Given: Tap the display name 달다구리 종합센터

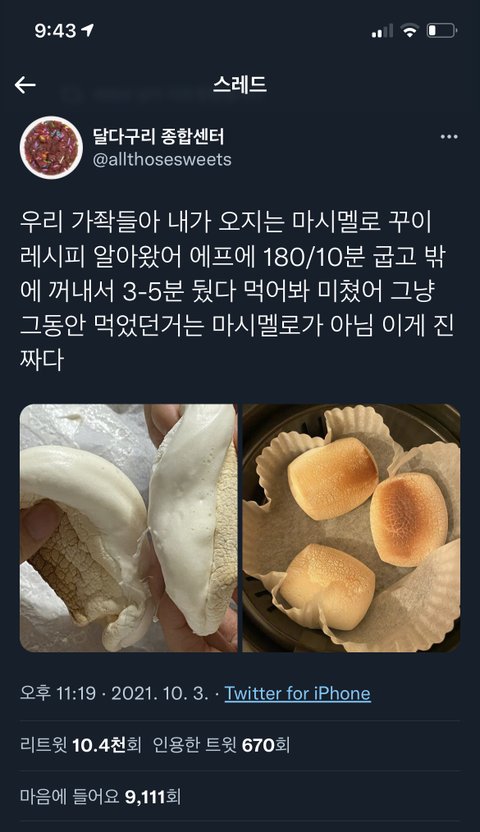Looking at the screenshot, I should (x=159, y=136).
